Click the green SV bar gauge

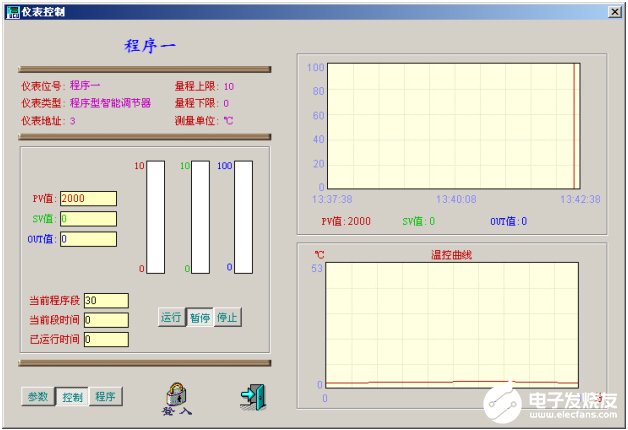point(200,217)
